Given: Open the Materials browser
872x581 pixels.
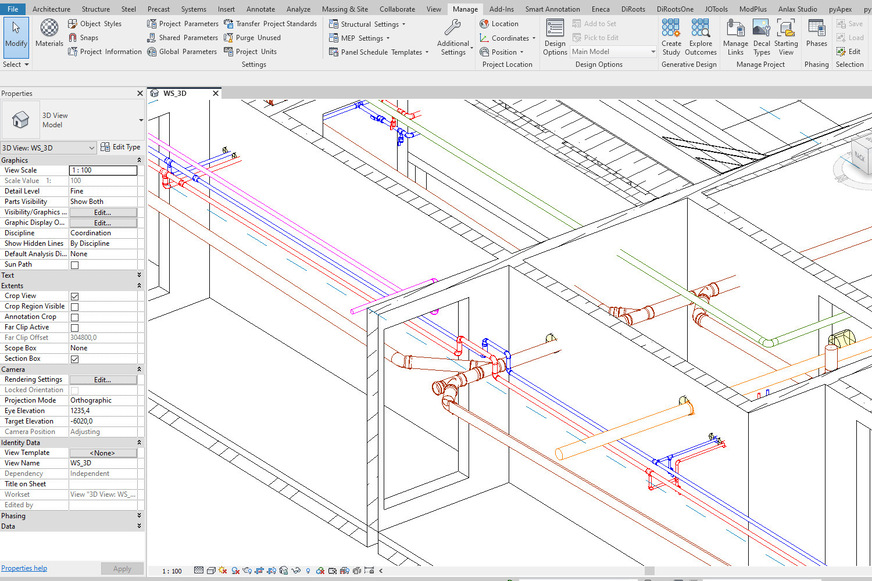Looking at the screenshot, I should point(49,33).
